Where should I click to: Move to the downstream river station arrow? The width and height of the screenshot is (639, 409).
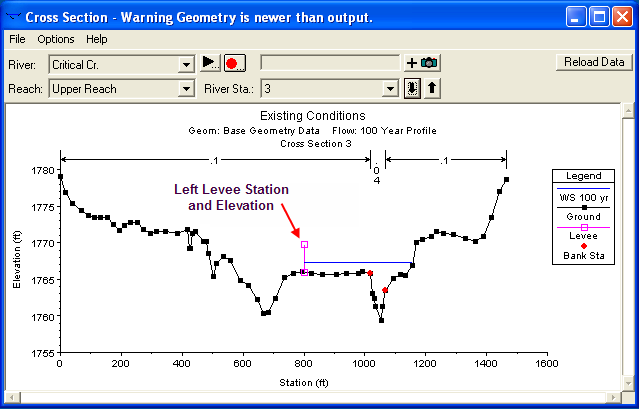click(413, 88)
